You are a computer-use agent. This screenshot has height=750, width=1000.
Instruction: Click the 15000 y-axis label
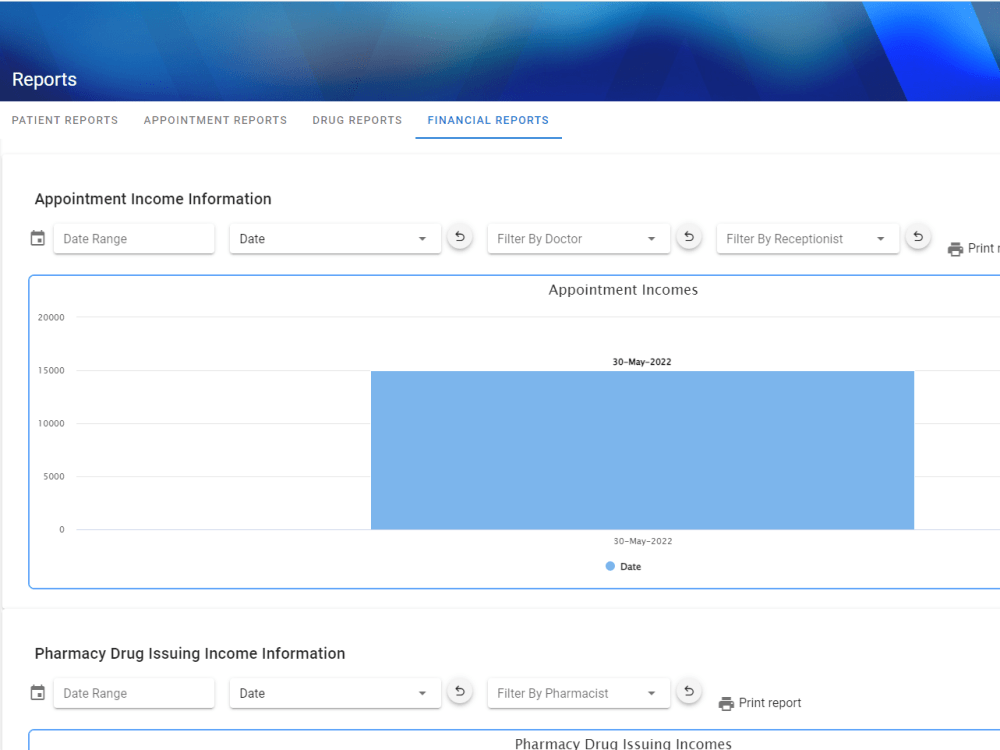click(51, 371)
